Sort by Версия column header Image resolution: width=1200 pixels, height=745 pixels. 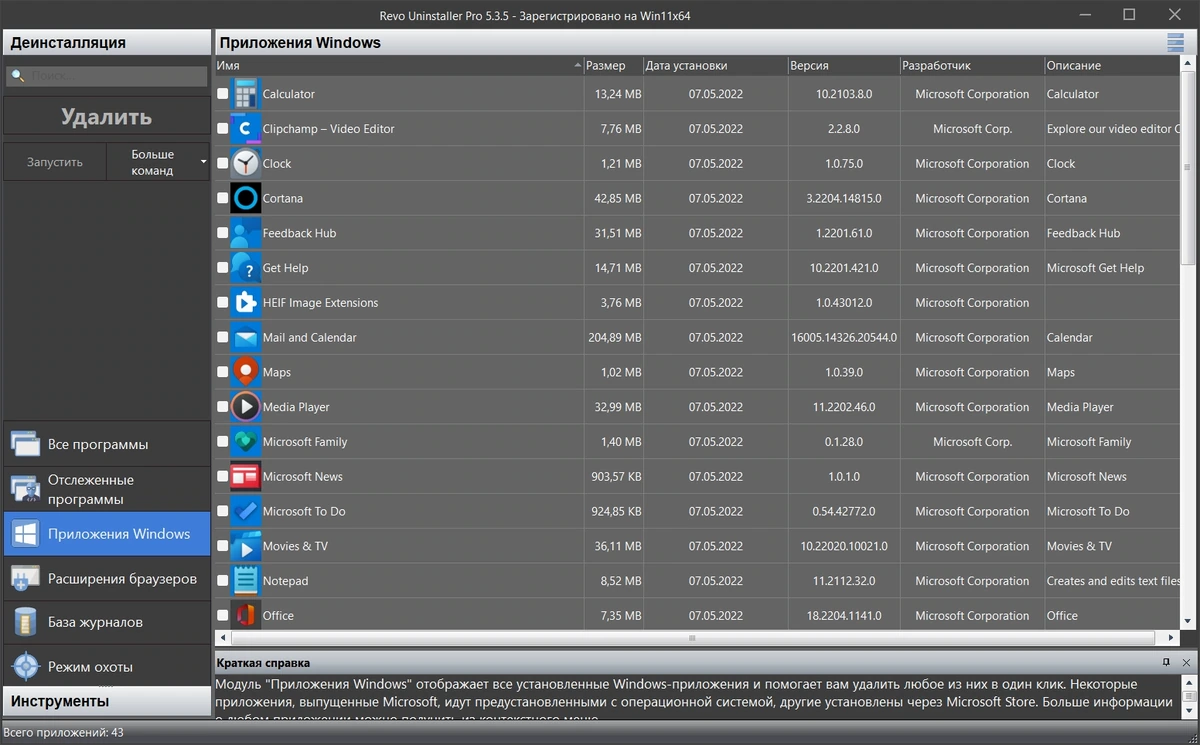coord(843,65)
